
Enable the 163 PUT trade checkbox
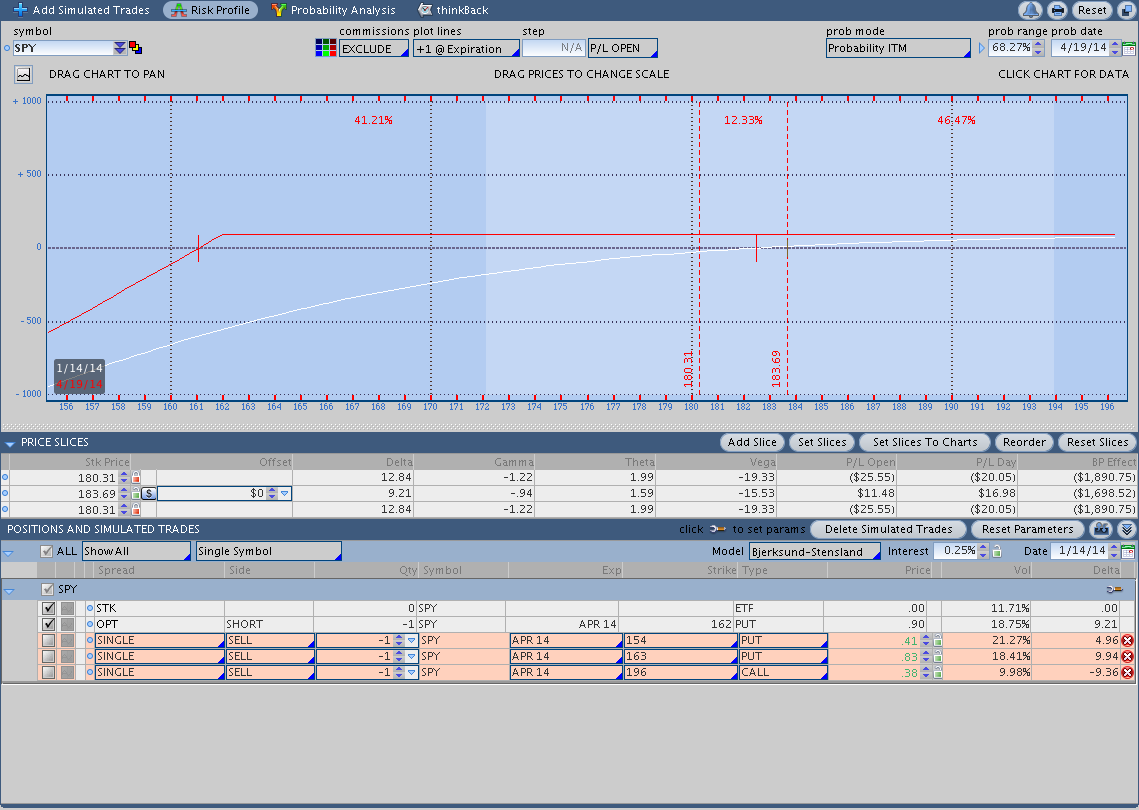coord(49,656)
